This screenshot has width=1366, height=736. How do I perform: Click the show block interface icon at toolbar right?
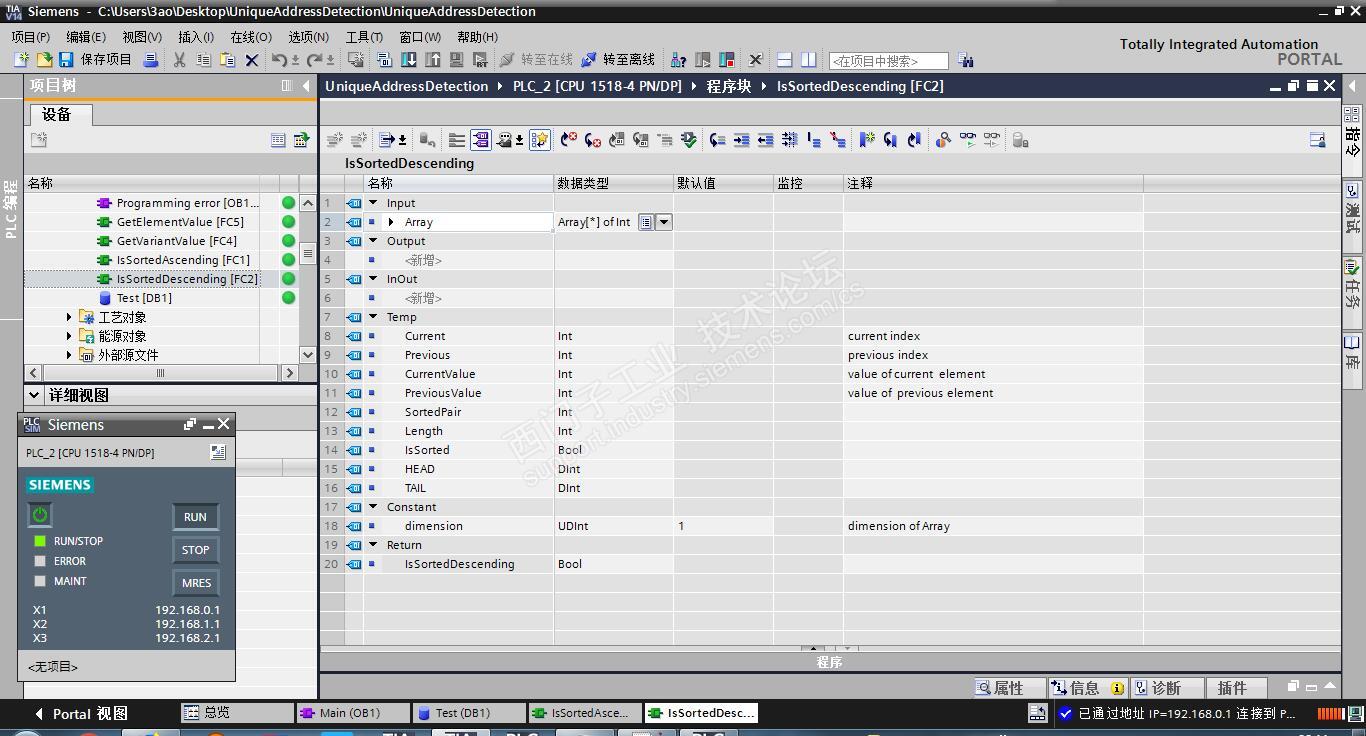pos(1318,140)
